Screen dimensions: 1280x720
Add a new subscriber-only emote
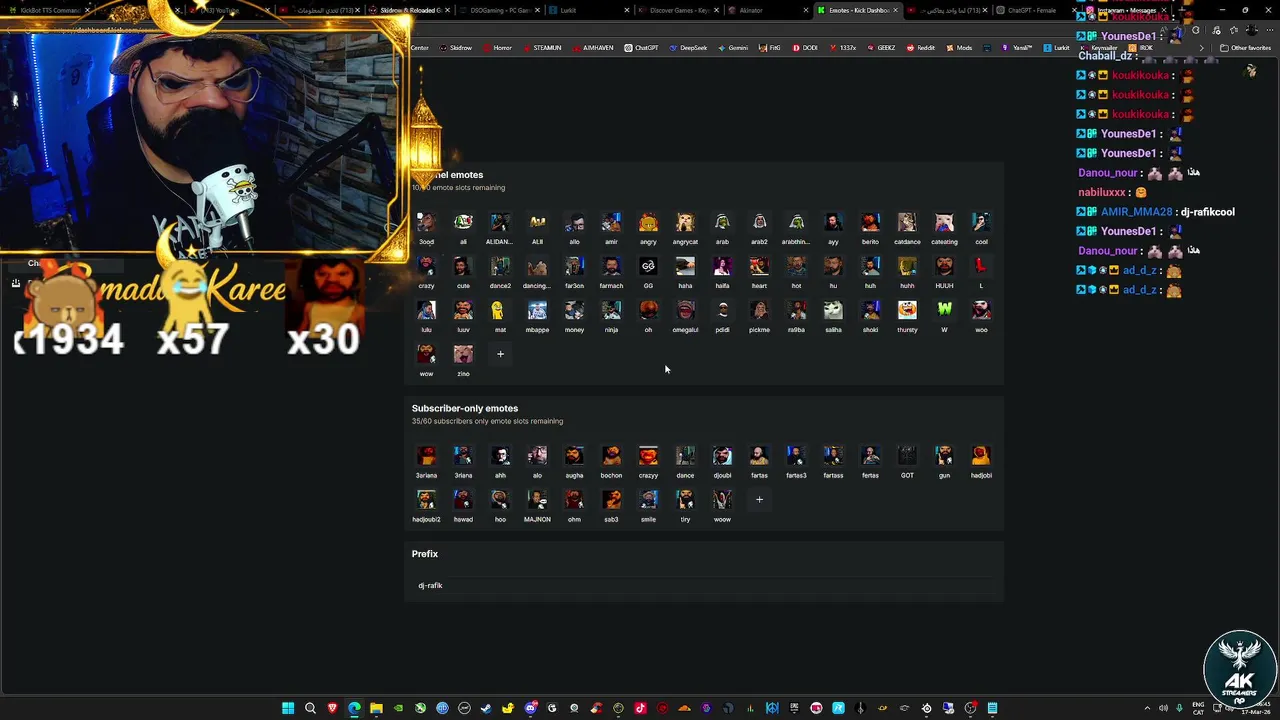click(759, 499)
